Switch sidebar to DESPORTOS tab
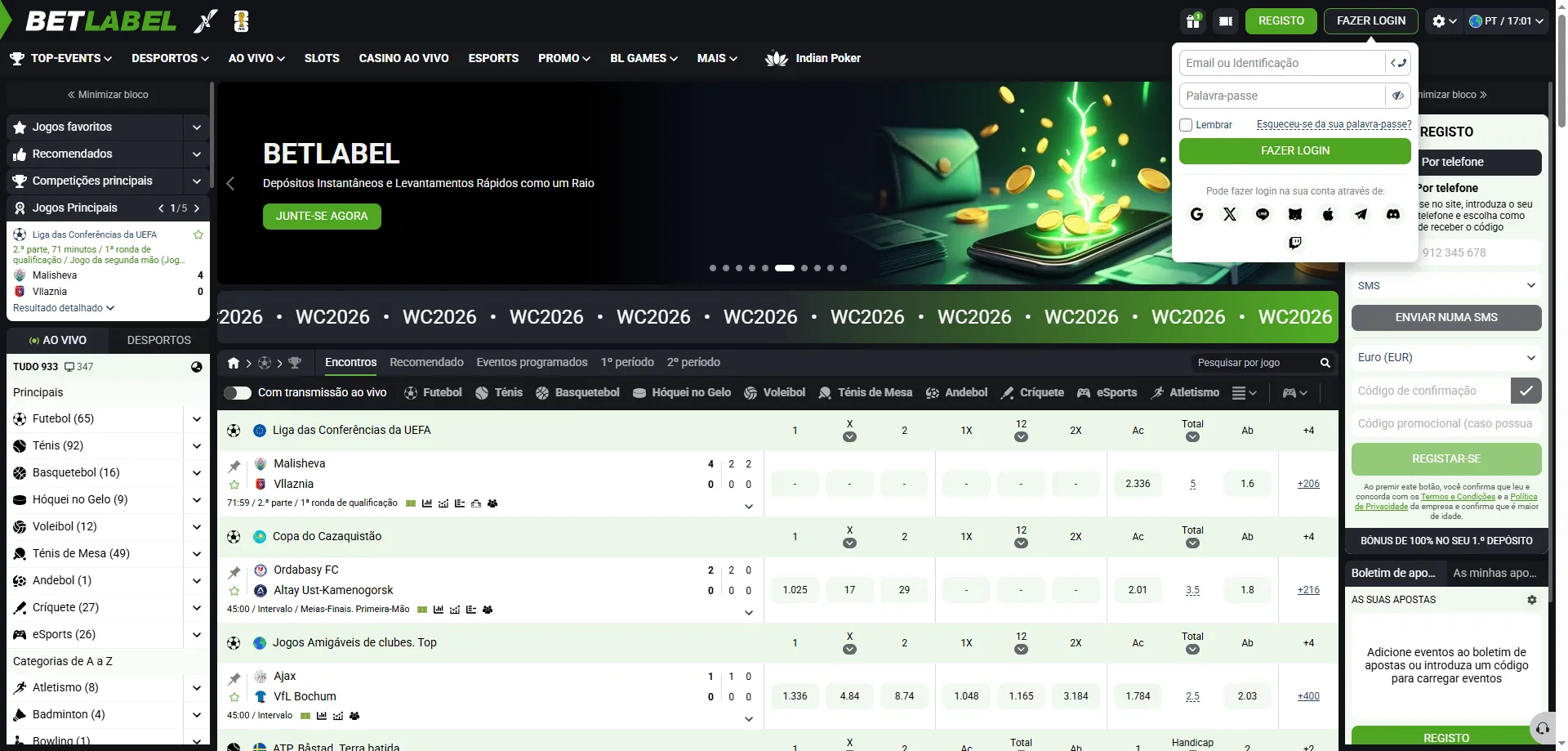This screenshot has width=1568, height=751. (x=158, y=340)
